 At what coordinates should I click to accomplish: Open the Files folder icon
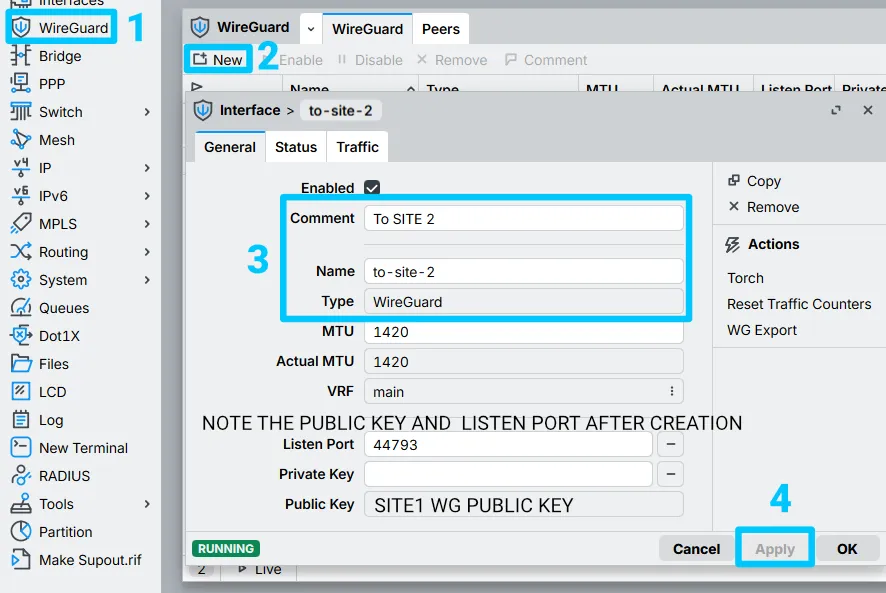(20, 363)
